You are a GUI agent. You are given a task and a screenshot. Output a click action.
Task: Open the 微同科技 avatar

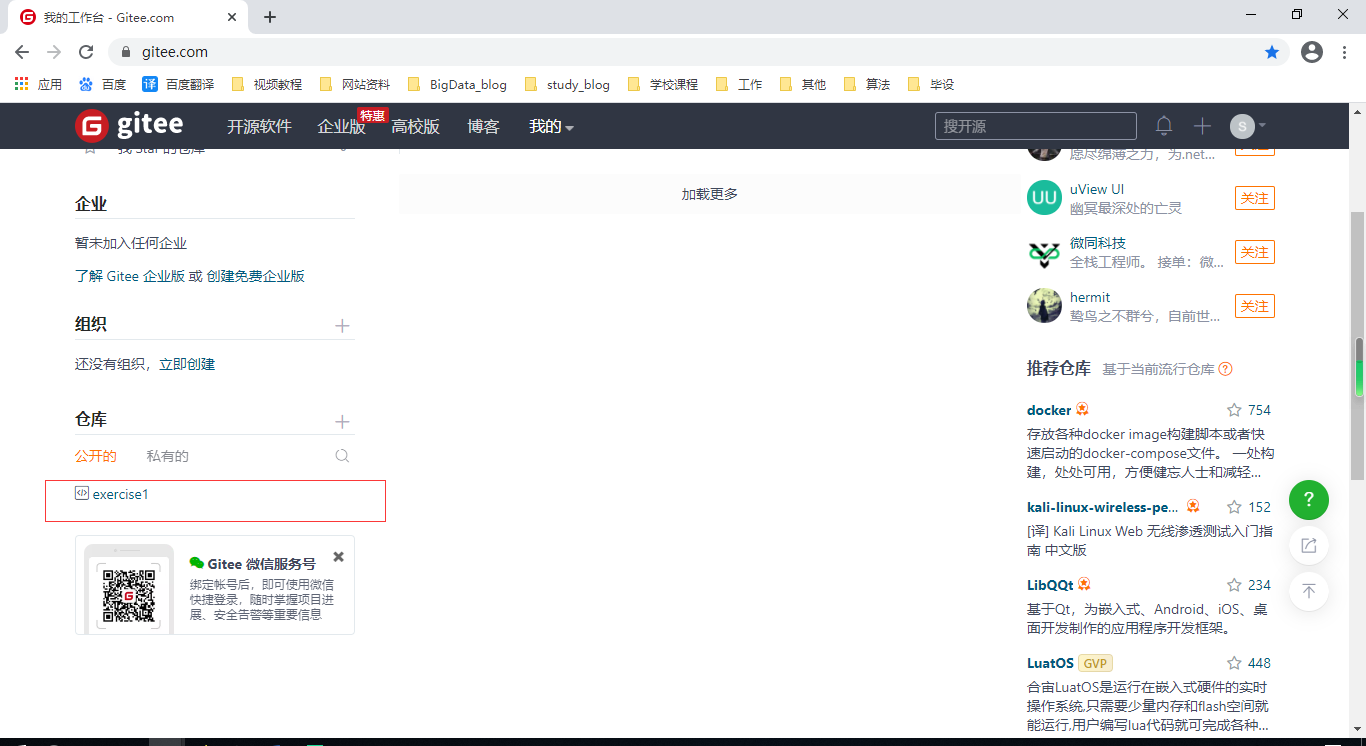point(1044,252)
